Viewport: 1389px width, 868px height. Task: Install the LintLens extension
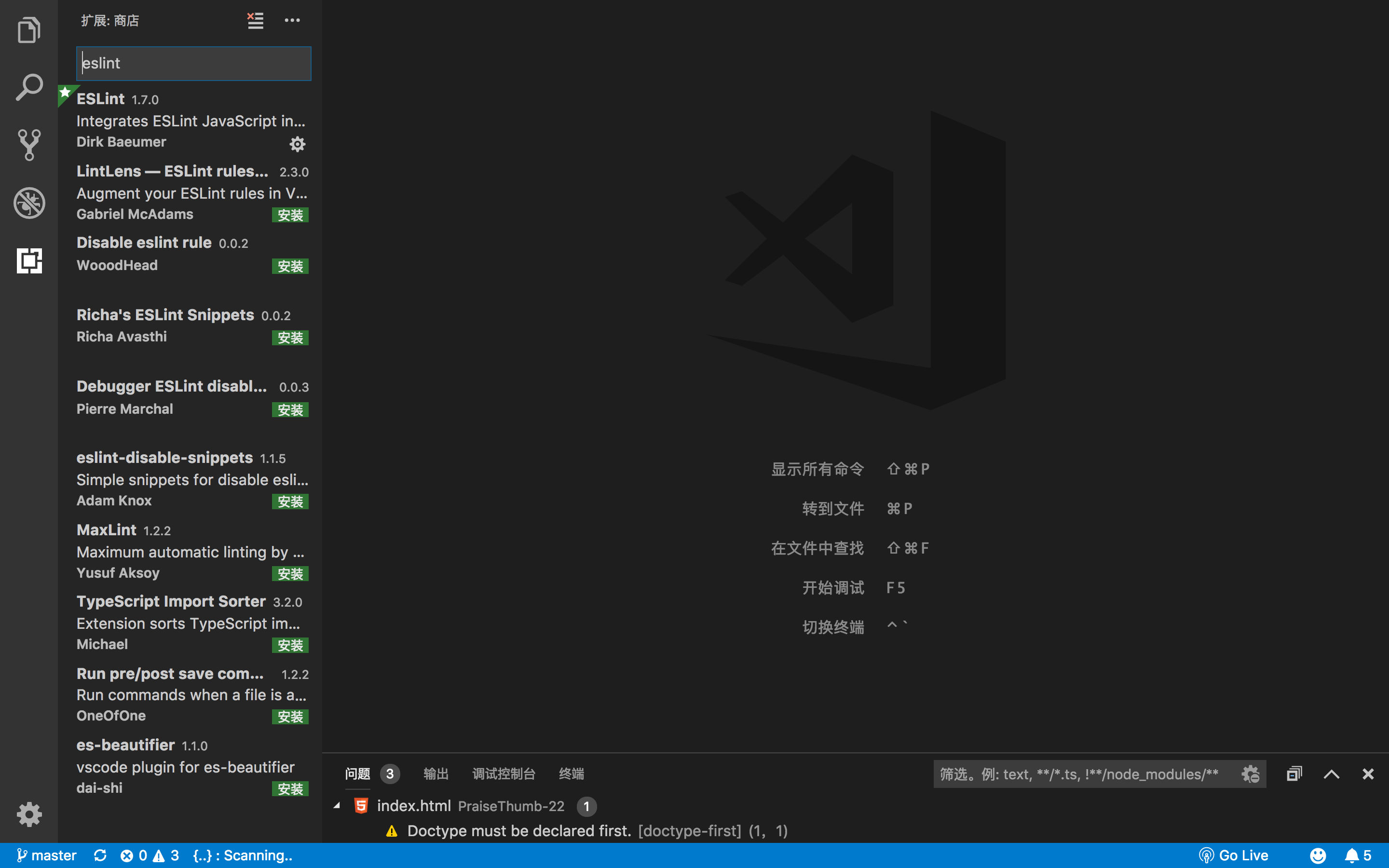click(290, 215)
